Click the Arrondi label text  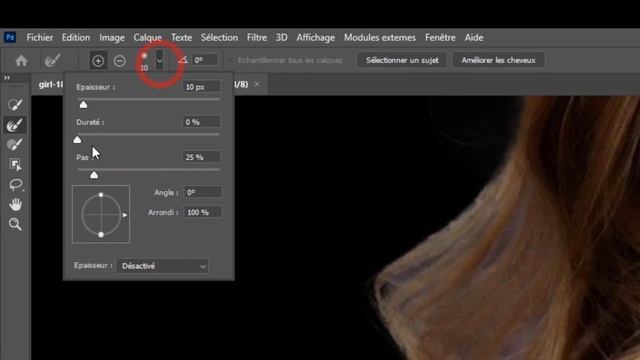162,212
